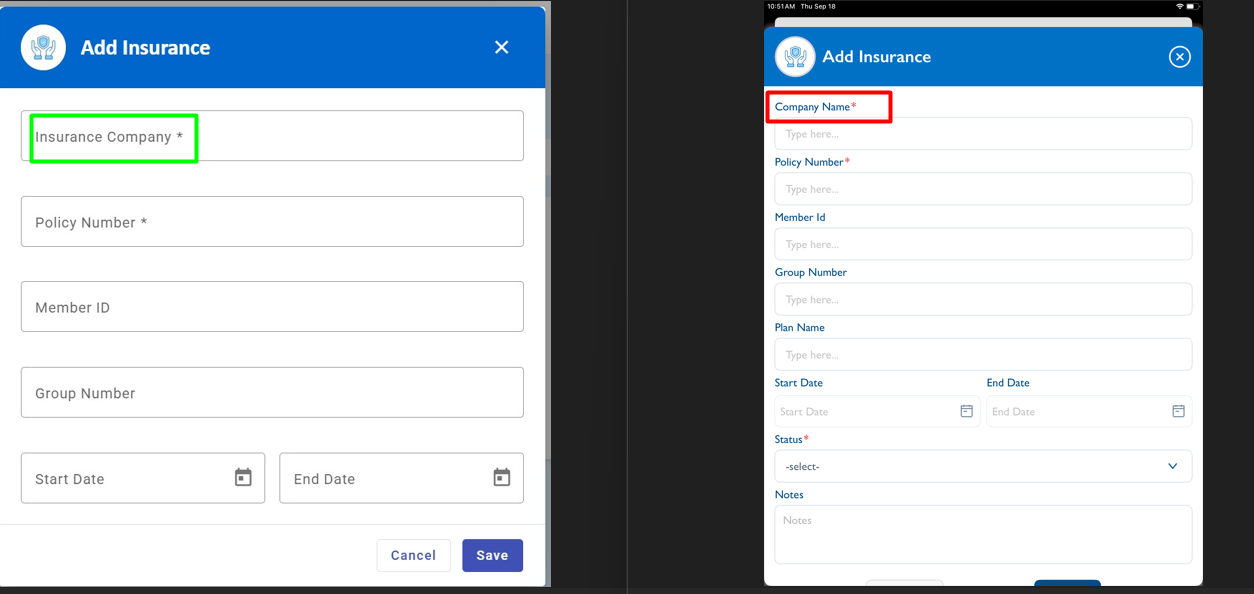
Task: Click the insurance shield logo in the desktop dialog header
Action: click(x=43, y=47)
